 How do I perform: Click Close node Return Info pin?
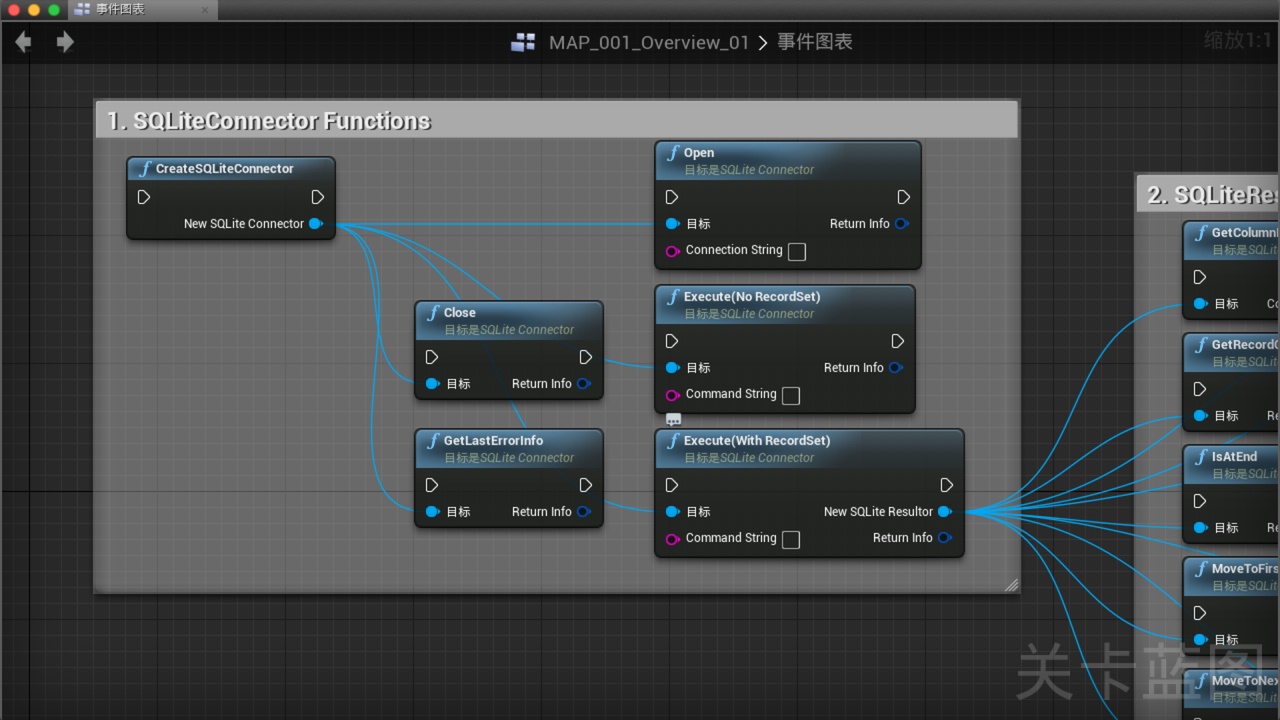tap(584, 384)
